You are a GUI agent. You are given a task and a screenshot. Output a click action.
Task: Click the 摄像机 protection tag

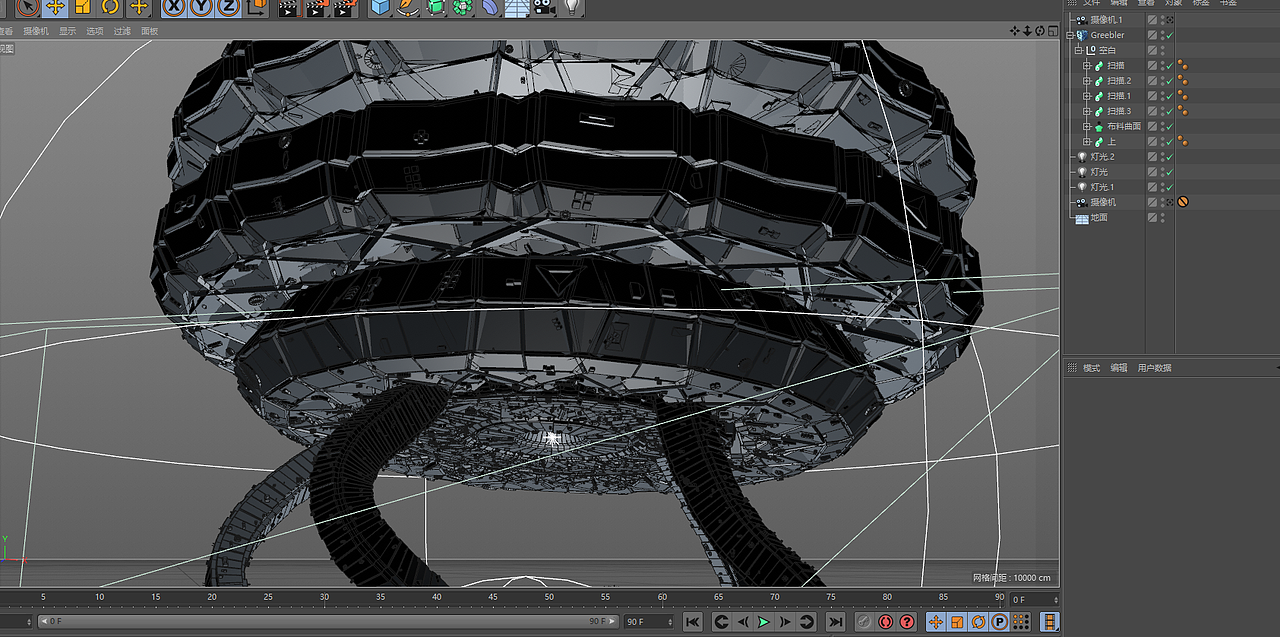coord(1183,202)
